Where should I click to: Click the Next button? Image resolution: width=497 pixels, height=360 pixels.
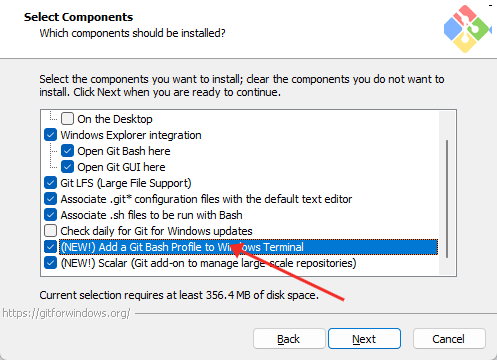pyautogui.click(x=364, y=339)
